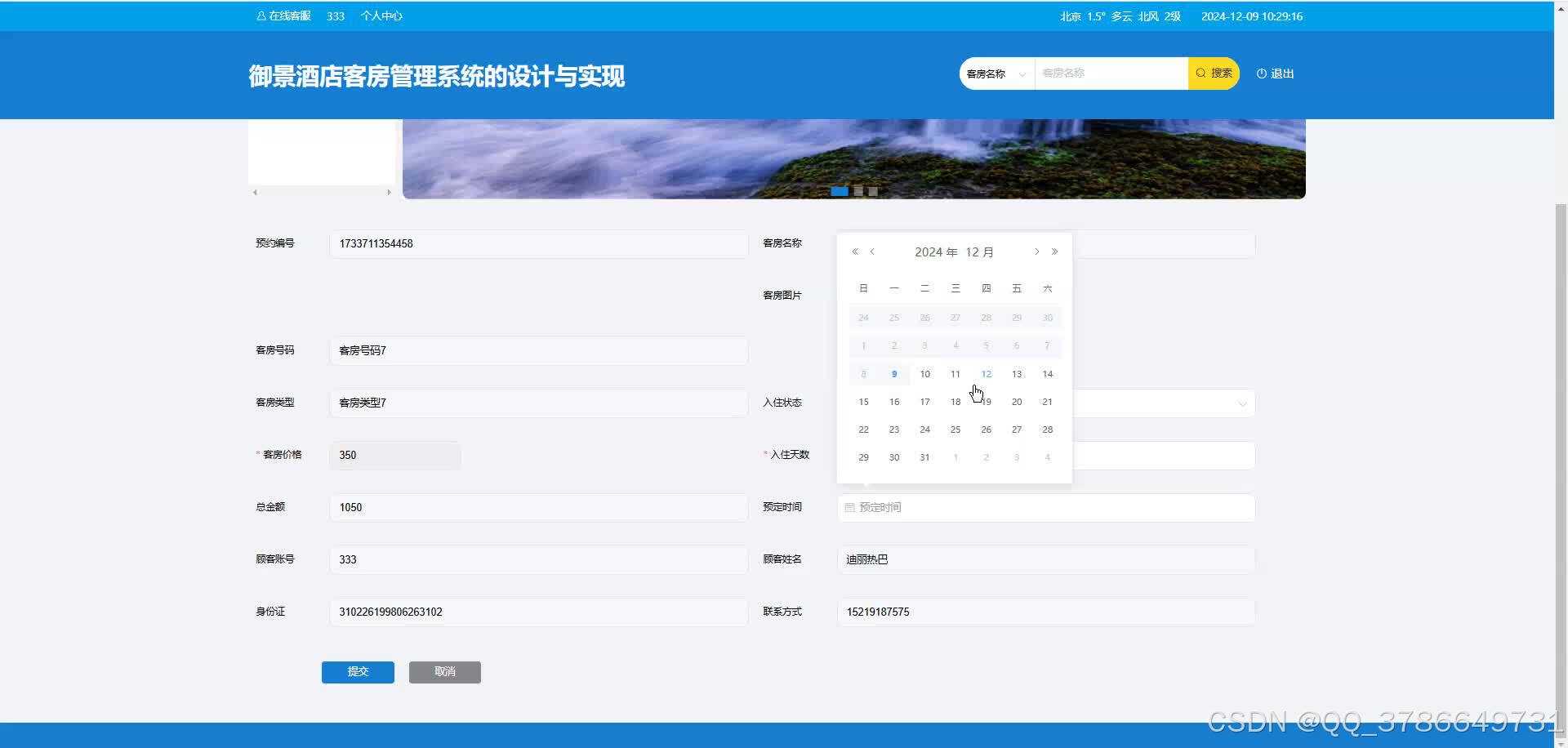The image size is (1568, 748).
Task: Go to previous month in calendar
Action: pyautogui.click(x=872, y=252)
